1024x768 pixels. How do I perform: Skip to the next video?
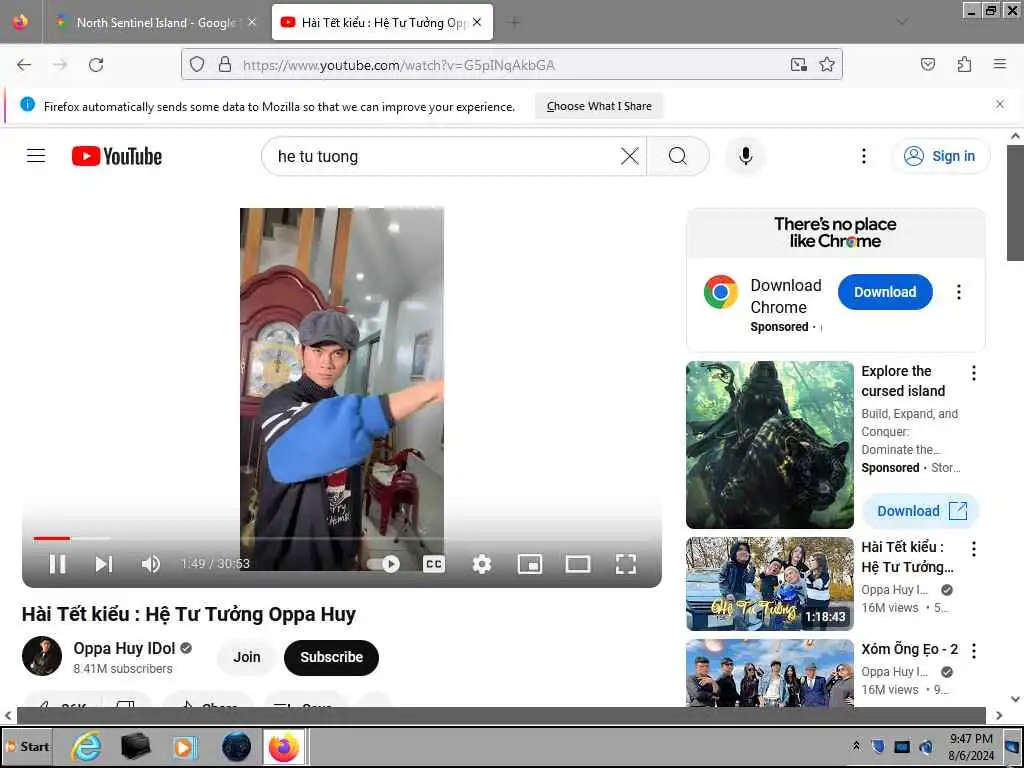(104, 564)
